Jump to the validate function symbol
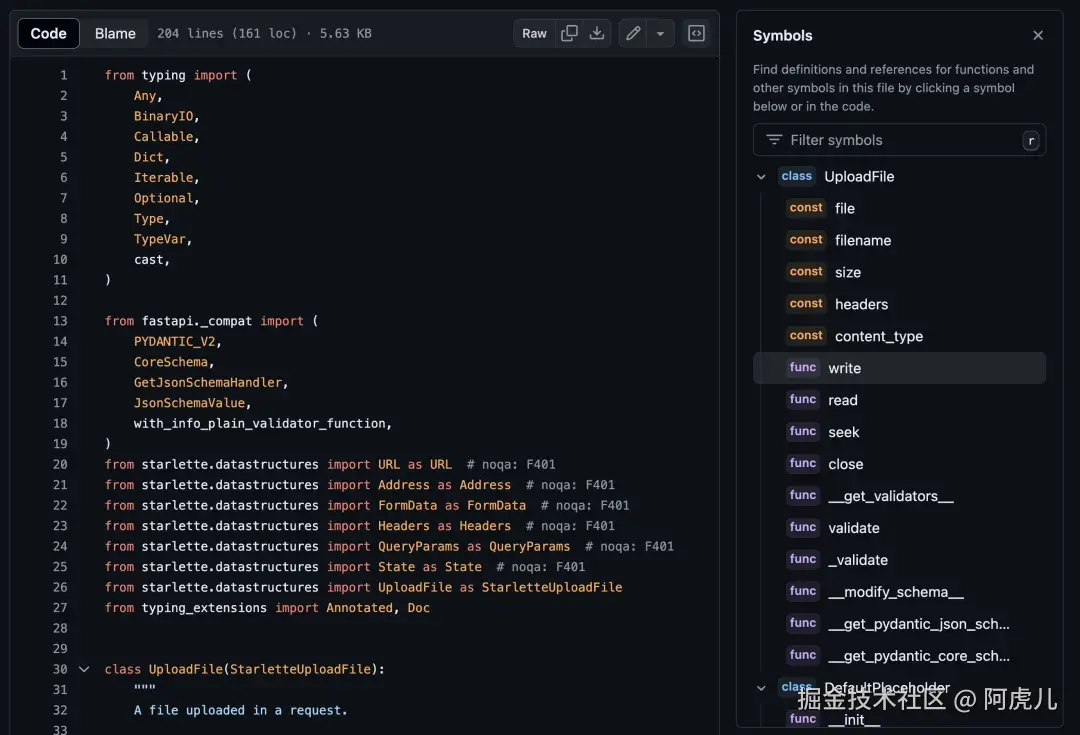 tap(899, 528)
